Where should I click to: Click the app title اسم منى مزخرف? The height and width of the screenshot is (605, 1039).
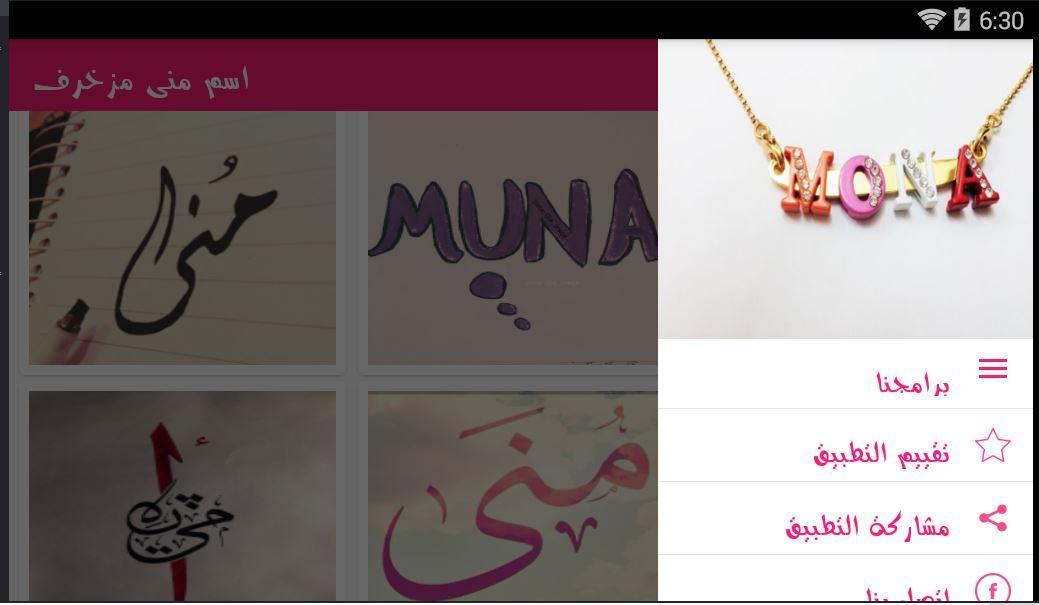(142, 82)
